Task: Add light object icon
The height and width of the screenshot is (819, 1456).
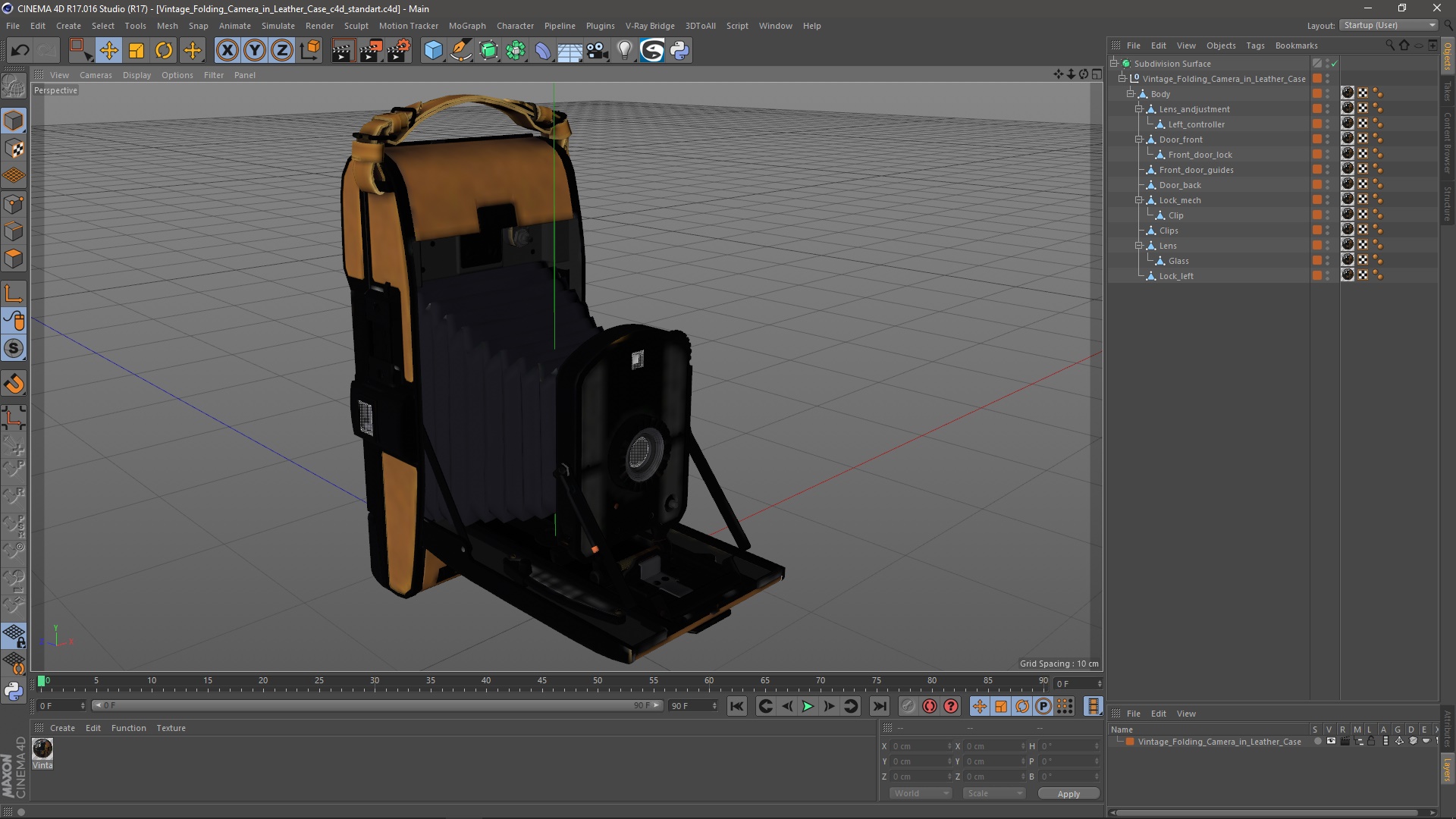Action: tap(624, 51)
